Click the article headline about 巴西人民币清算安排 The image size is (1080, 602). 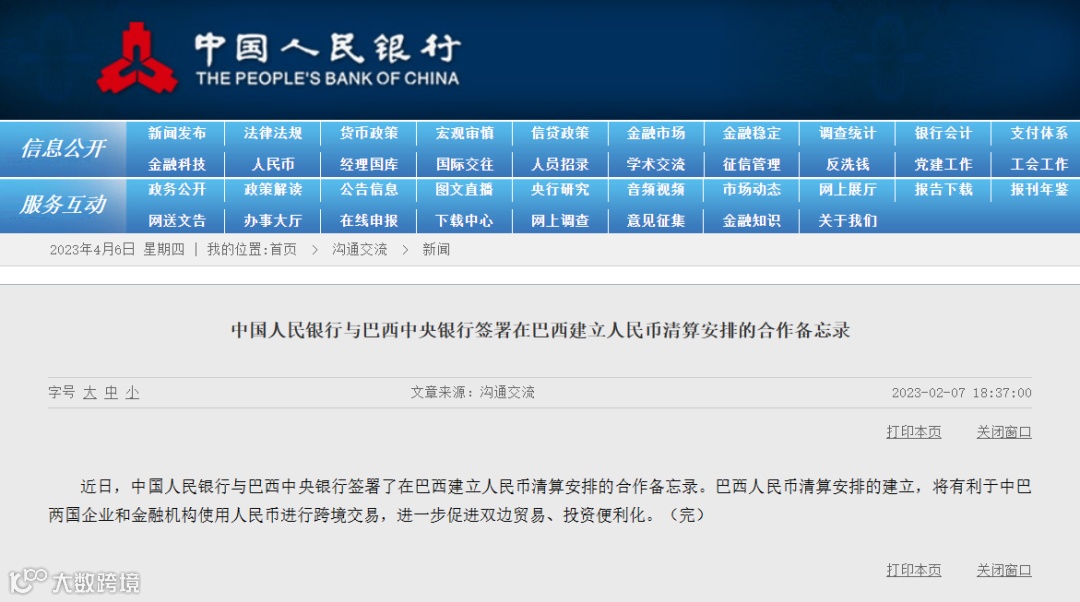pos(541,331)
